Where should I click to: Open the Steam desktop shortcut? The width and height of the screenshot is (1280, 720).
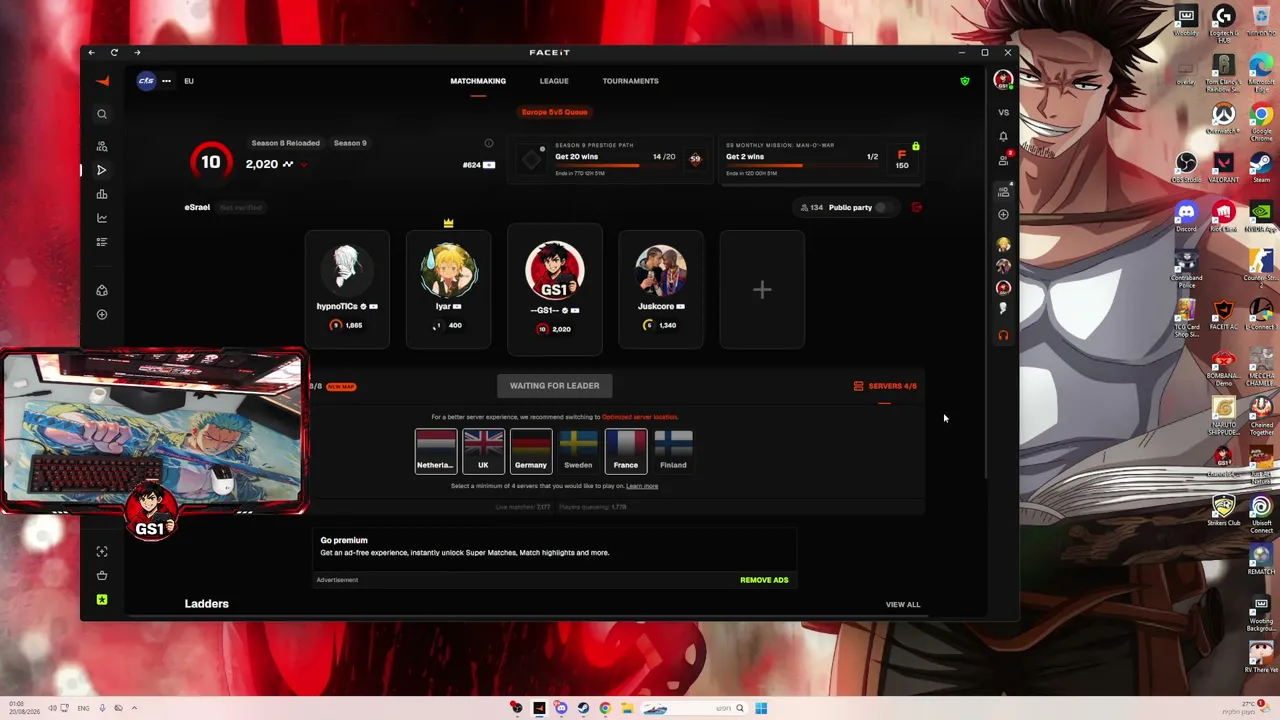tap(1261, 167)
